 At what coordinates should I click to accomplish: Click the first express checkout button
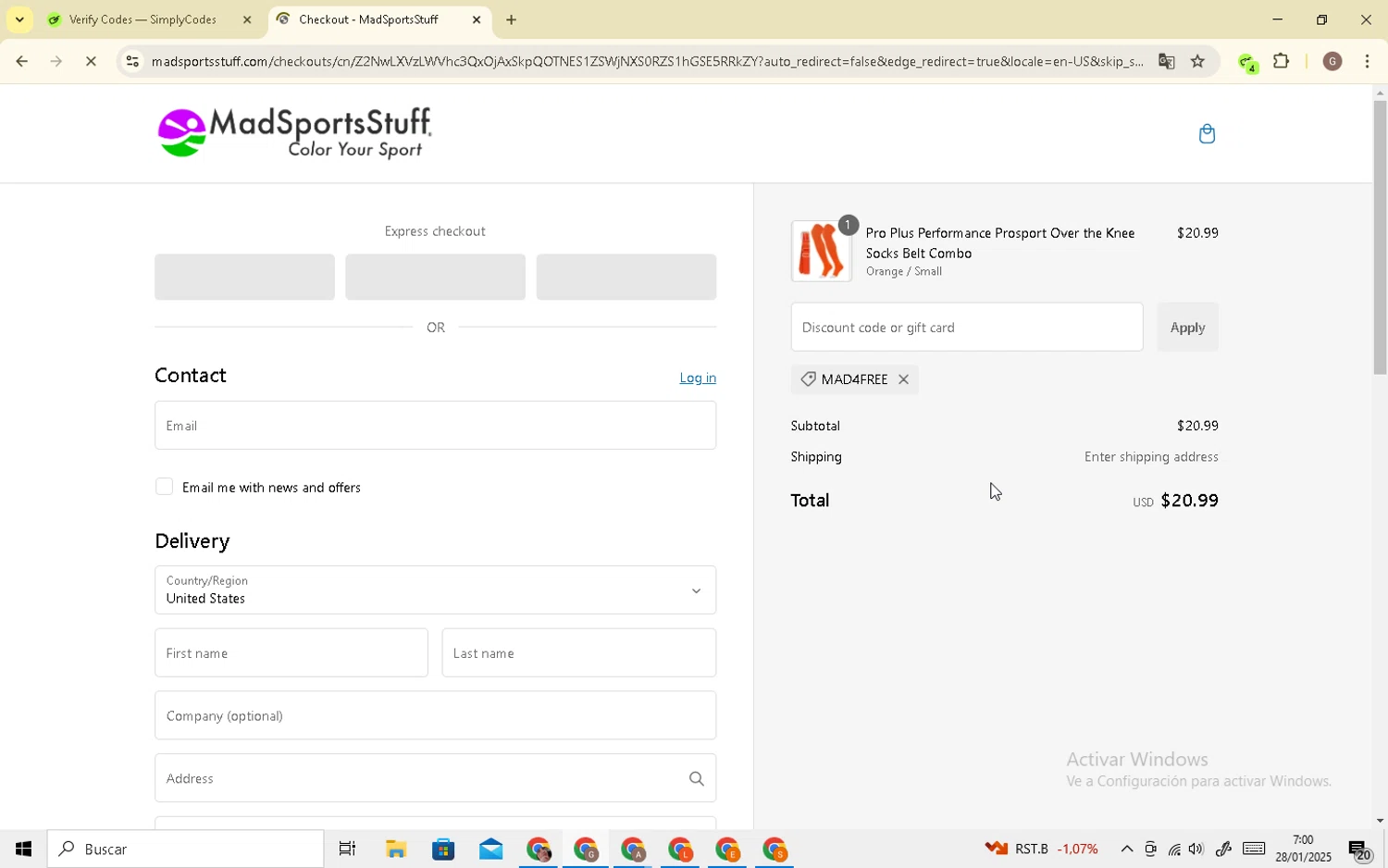(x=244, y=277)
